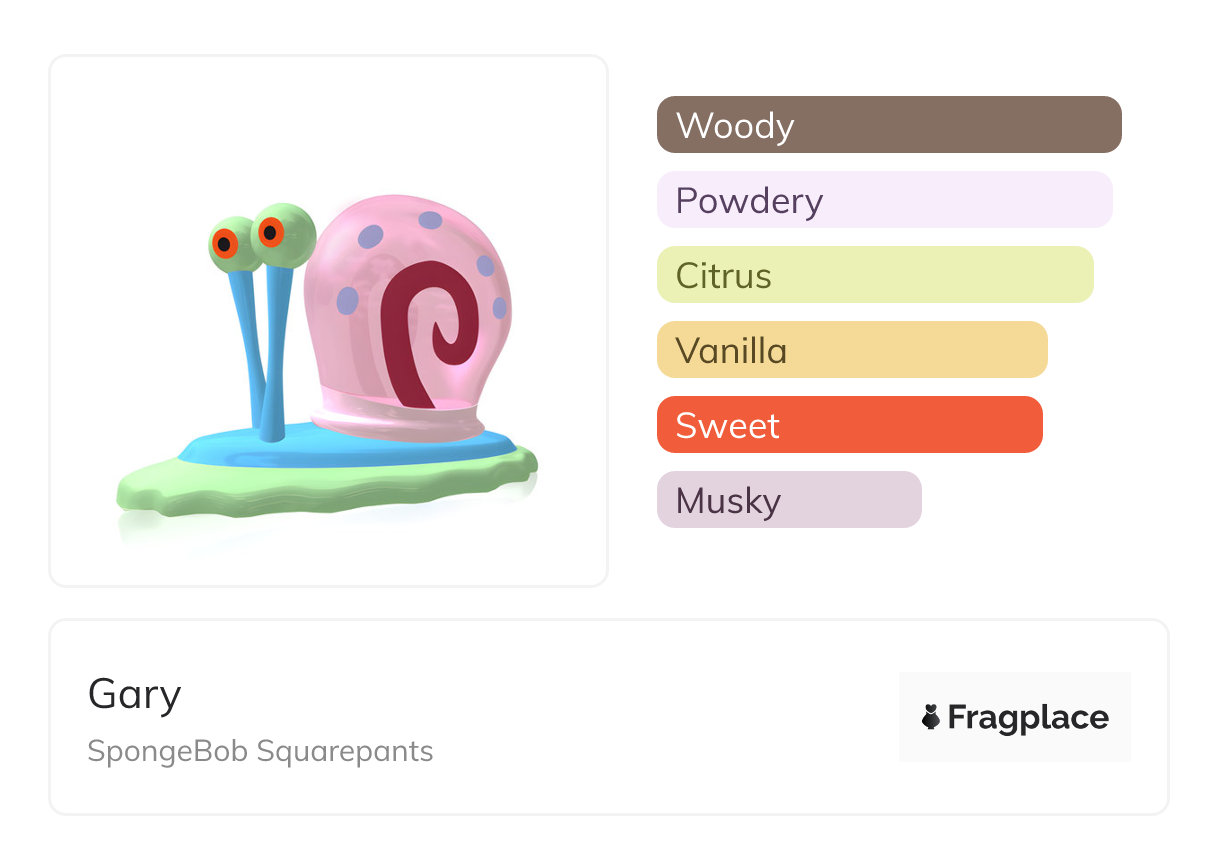Click the Musky label text

pos(728,501)
